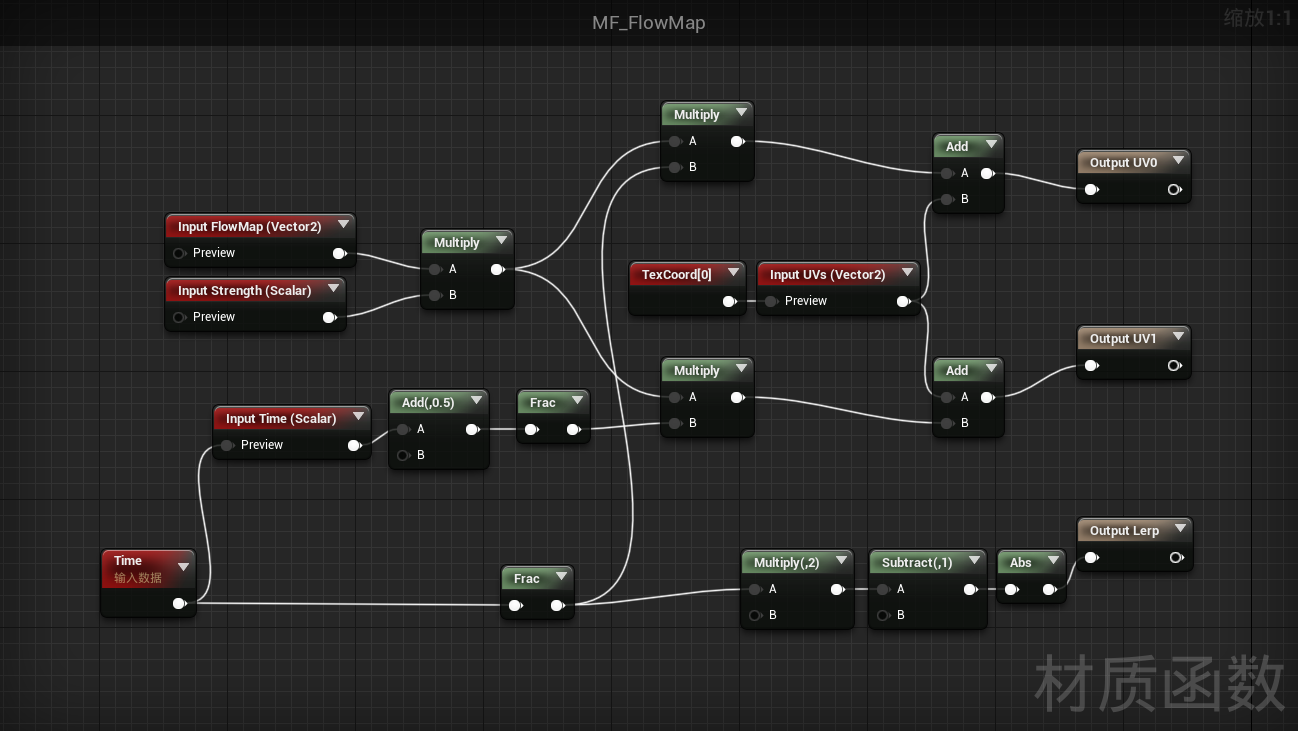
Task: Toggle the Multiply(,2) node expander arrow
Action: click(x=841, y=560)
